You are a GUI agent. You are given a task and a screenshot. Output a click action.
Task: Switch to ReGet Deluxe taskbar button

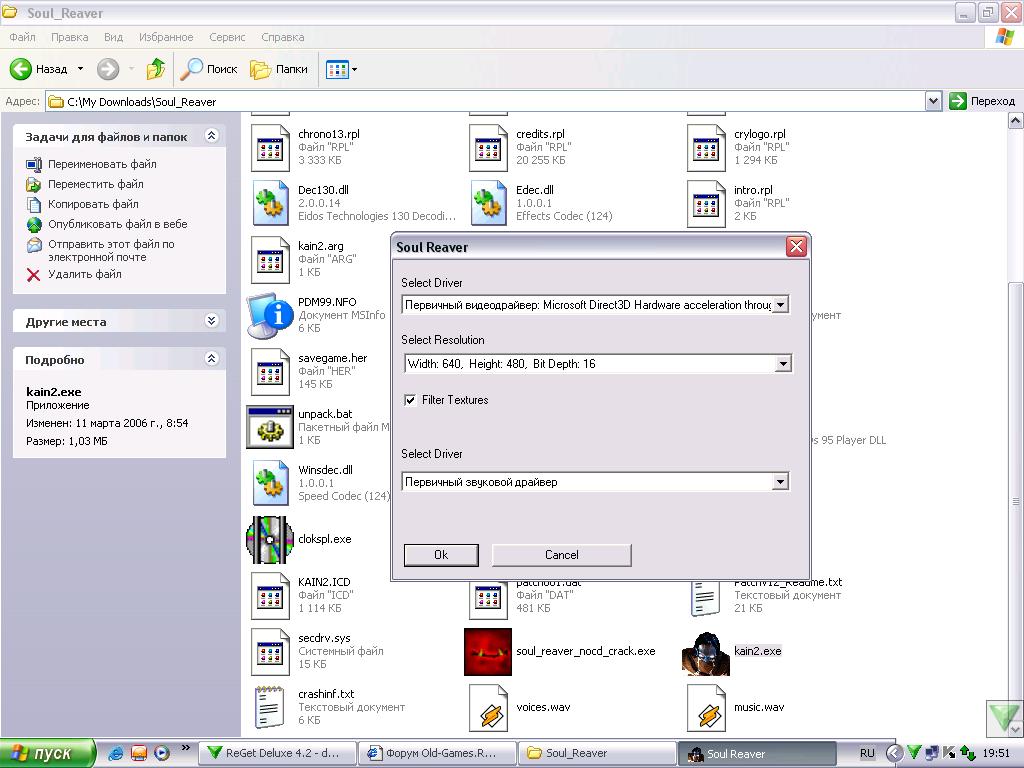coord(278,753)
